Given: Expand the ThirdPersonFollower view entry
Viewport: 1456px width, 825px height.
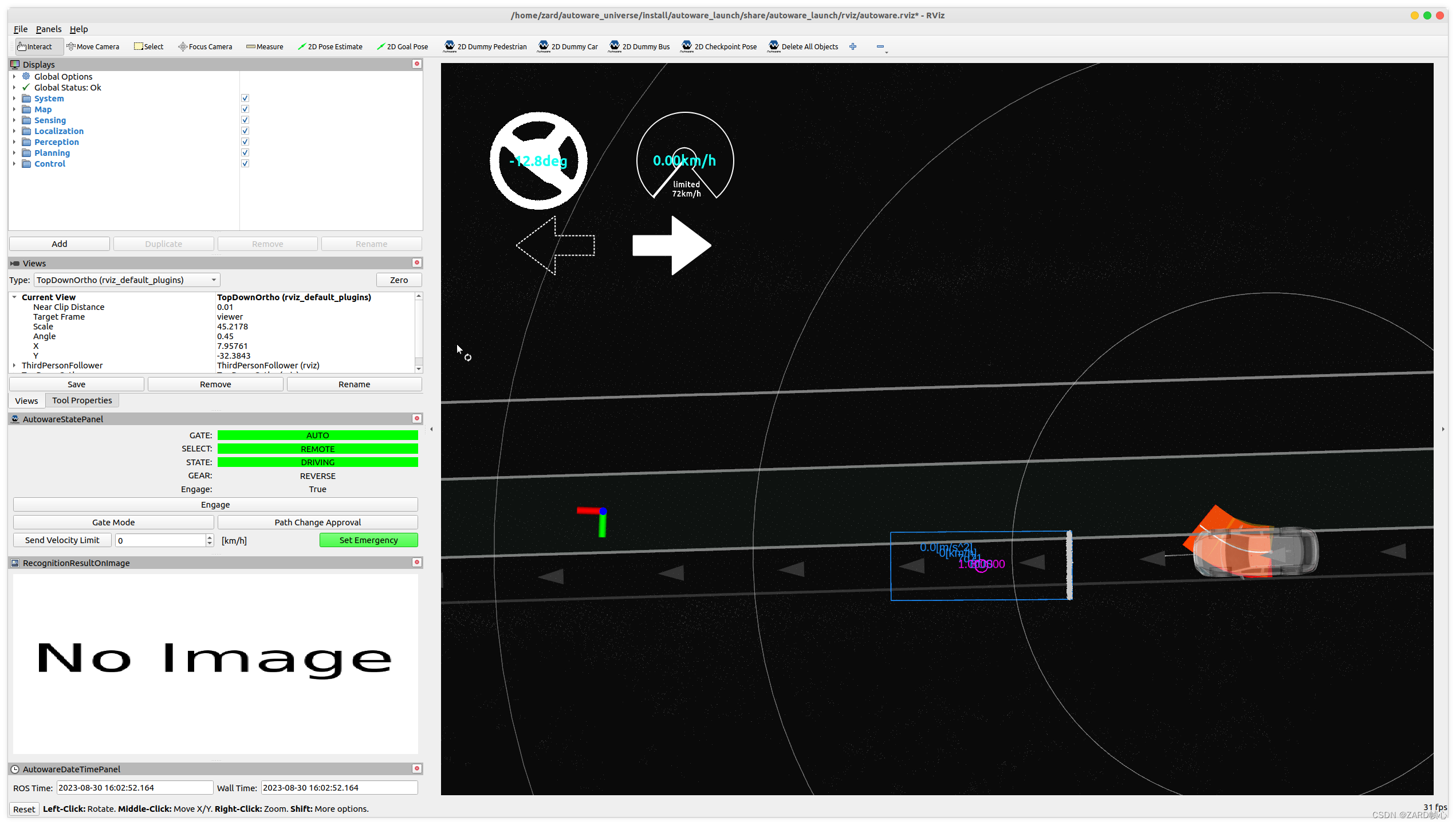Looking at the screenshot, I should [x=14, y=365].
